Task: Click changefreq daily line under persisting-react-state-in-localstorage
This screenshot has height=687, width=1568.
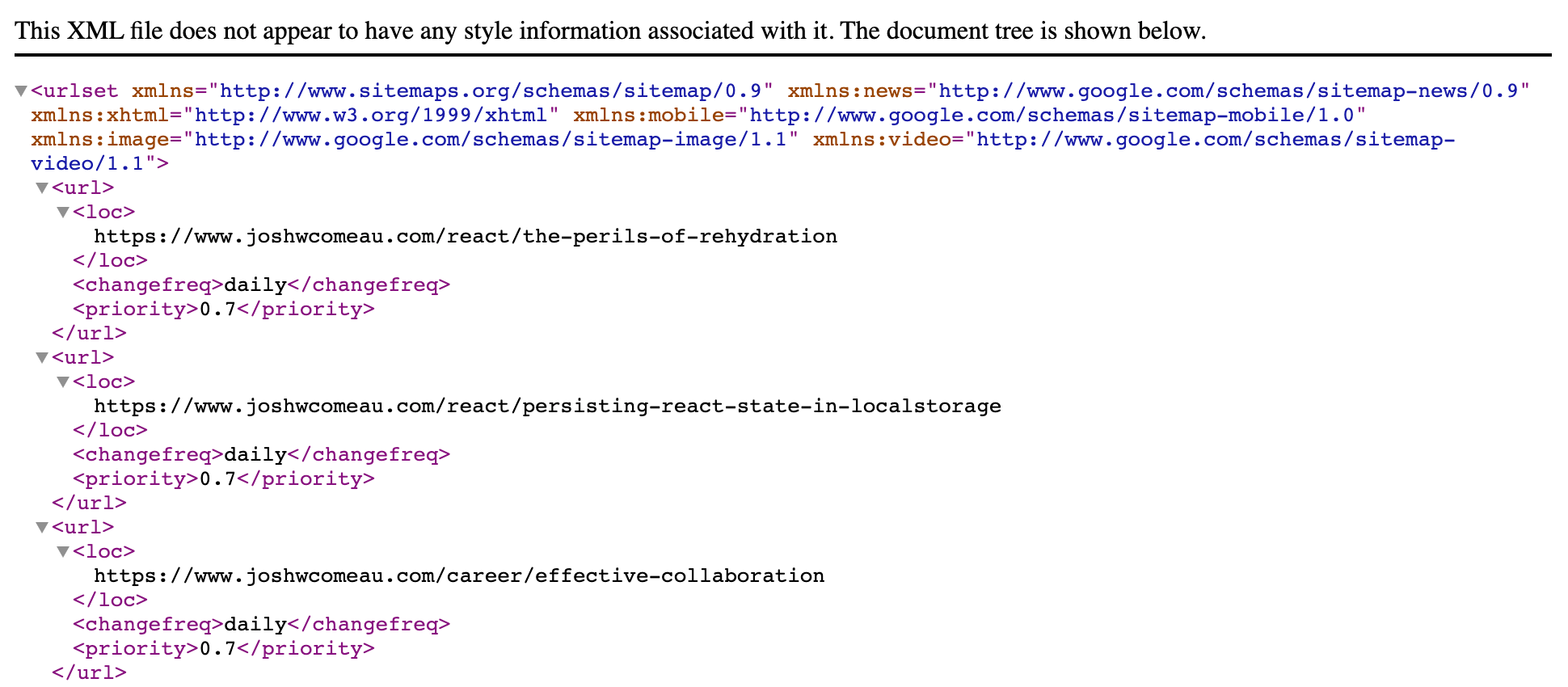Action: click(261, 454)
